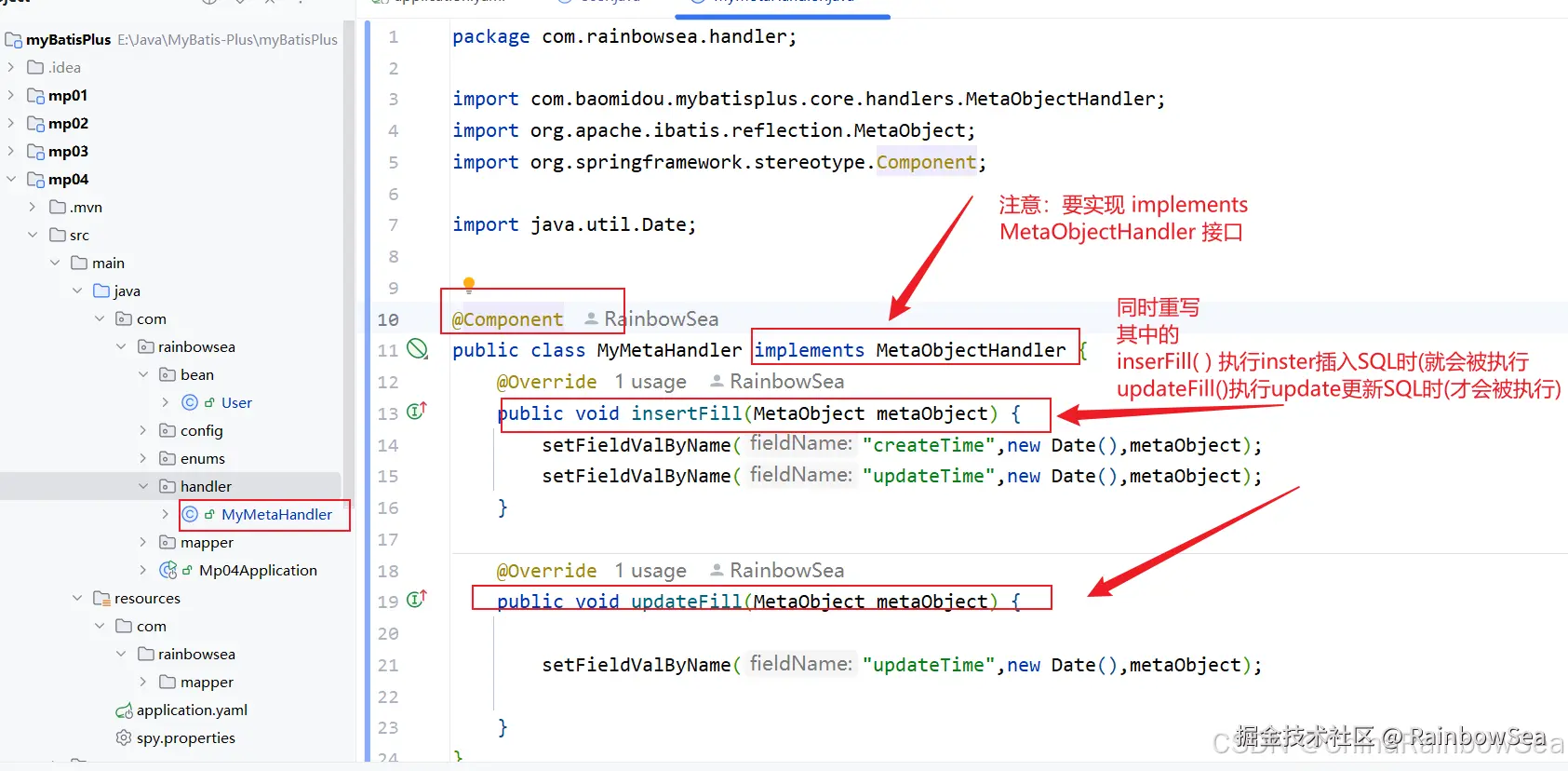Screen dimensions: 1568x771
Task: Click the Mp04Application Spring Boot class icon
Action: click(168, 570)
